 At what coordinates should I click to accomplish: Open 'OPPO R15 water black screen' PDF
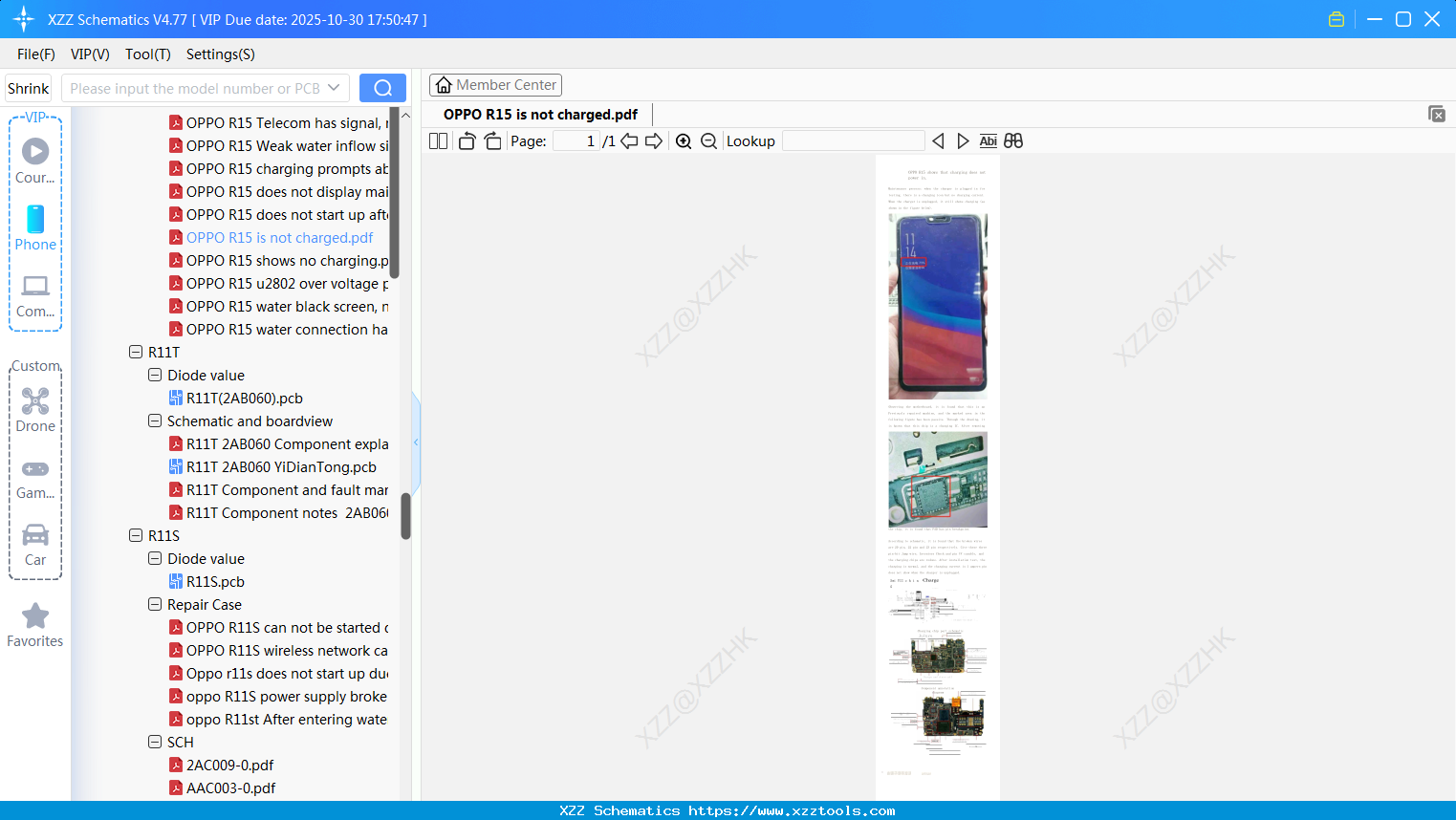[279, 306]
